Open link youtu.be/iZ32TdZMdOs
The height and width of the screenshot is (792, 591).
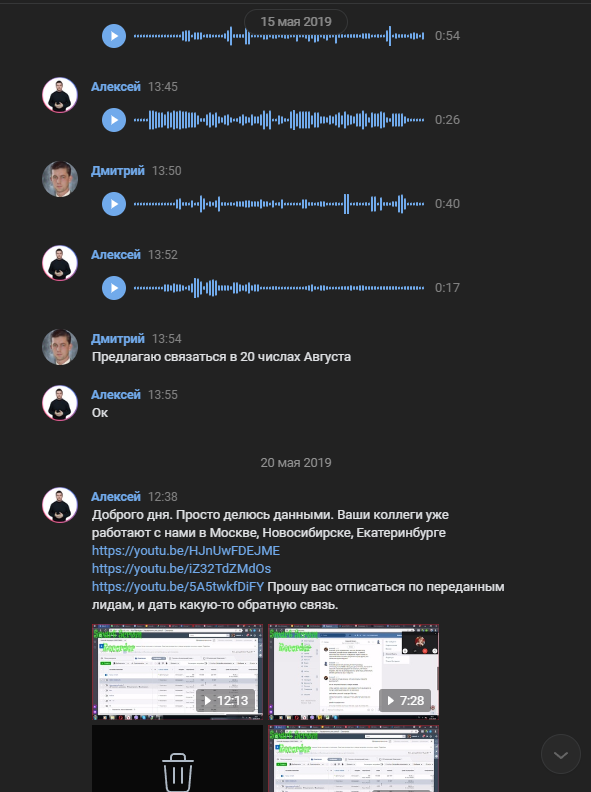click(181, 569)
